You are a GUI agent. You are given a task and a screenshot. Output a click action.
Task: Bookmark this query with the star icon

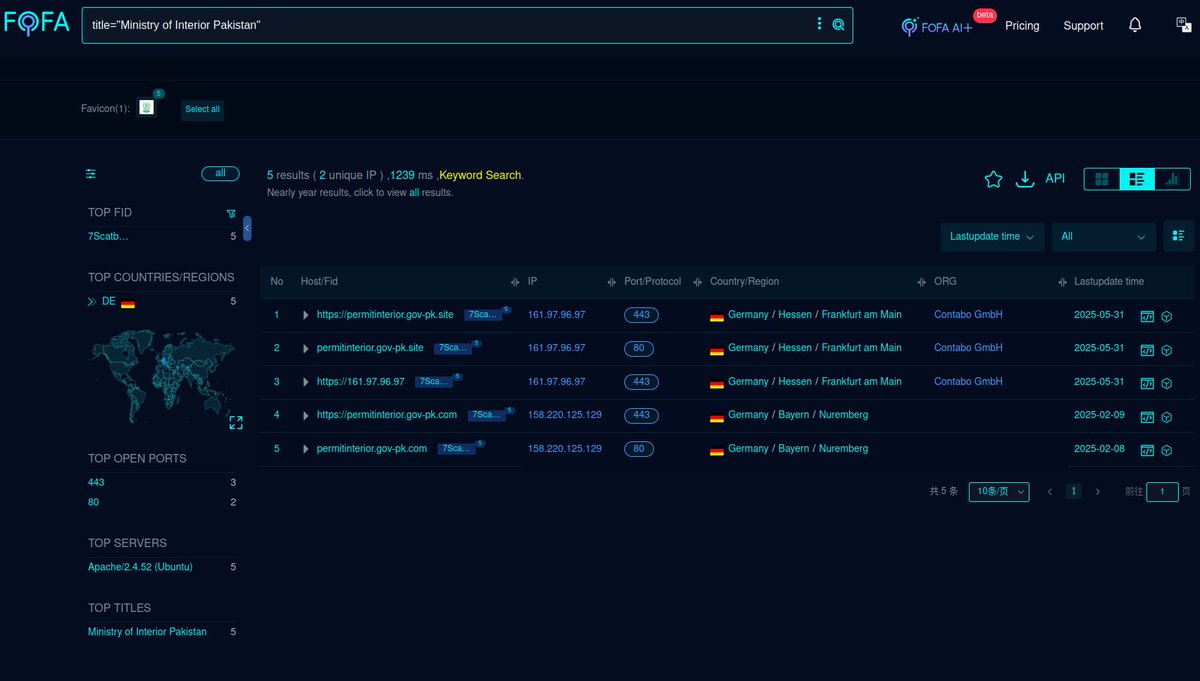993,179
